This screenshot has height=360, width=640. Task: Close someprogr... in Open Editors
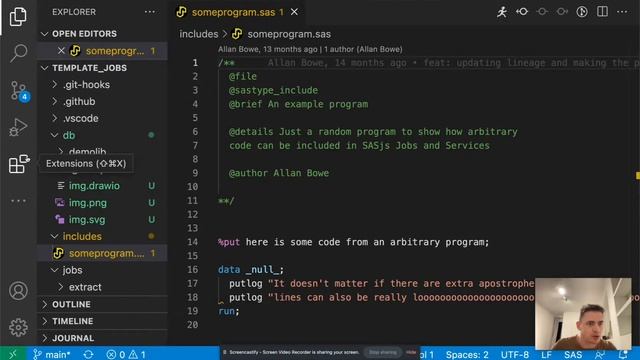61,51
